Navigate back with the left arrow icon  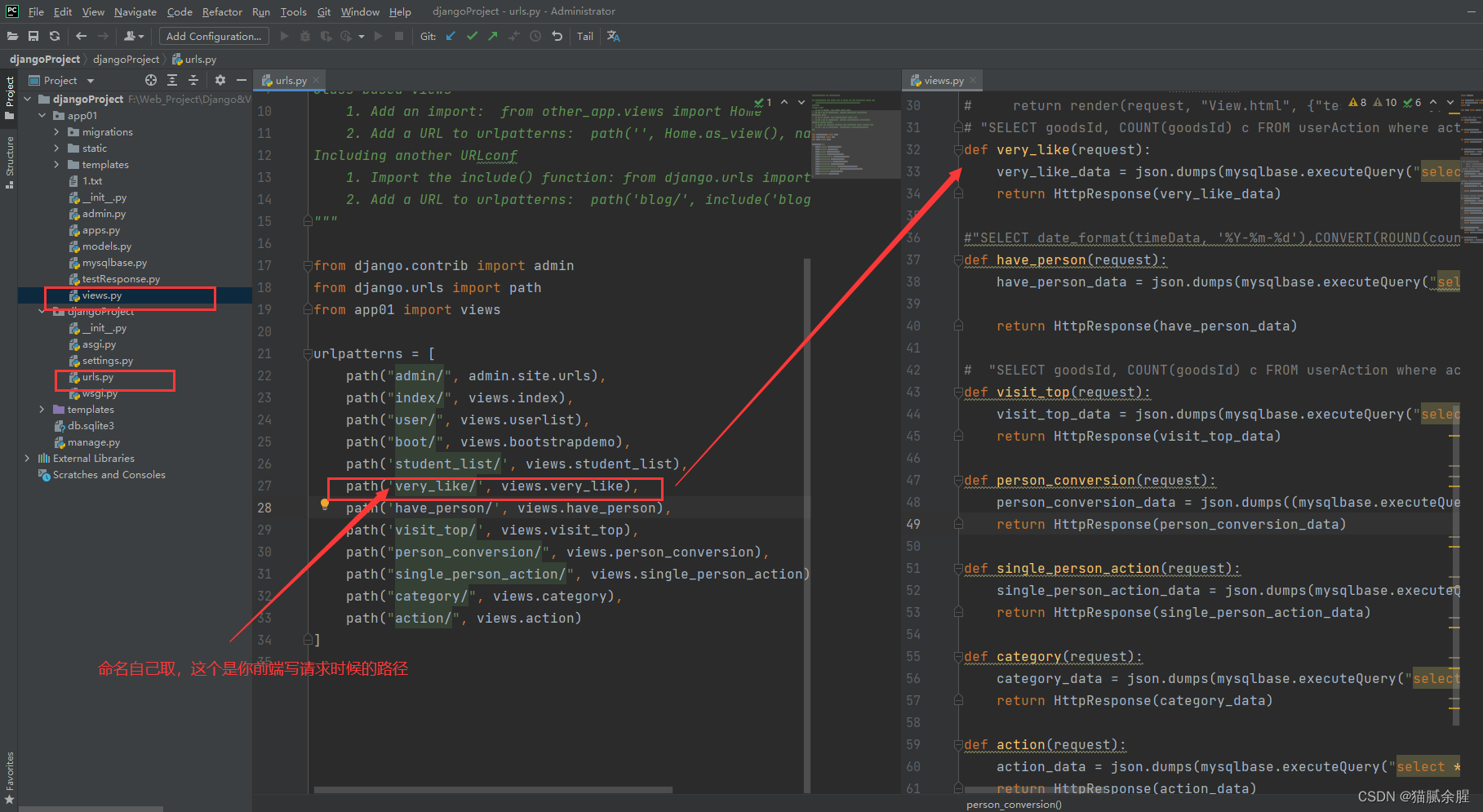click(x=81, y=36)
